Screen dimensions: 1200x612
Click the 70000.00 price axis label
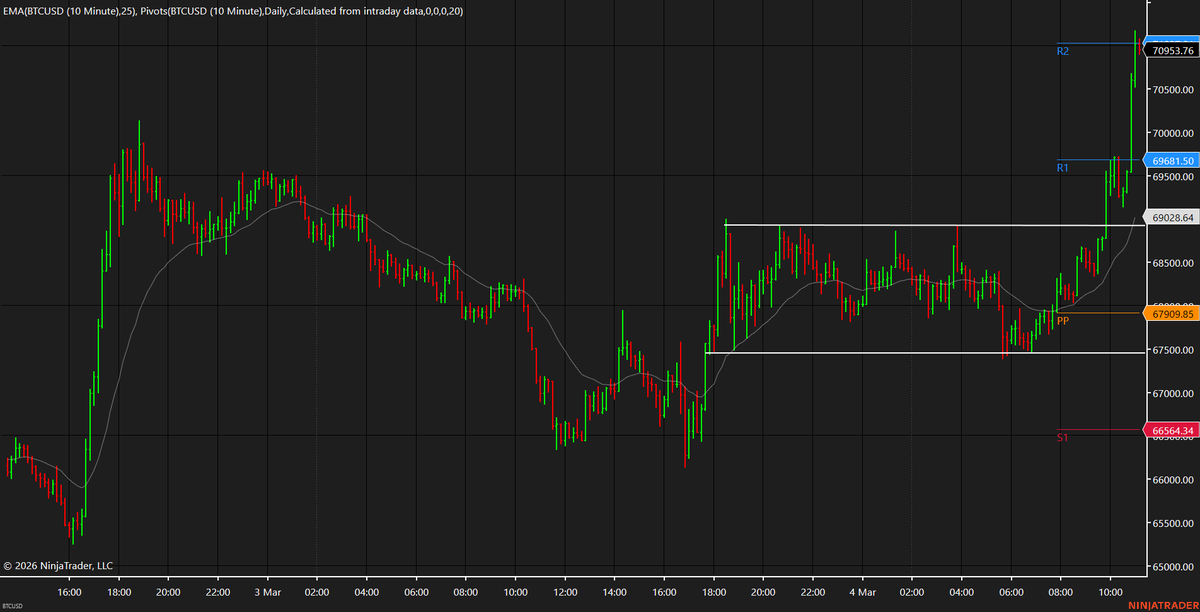click(x=1173, y=133)
